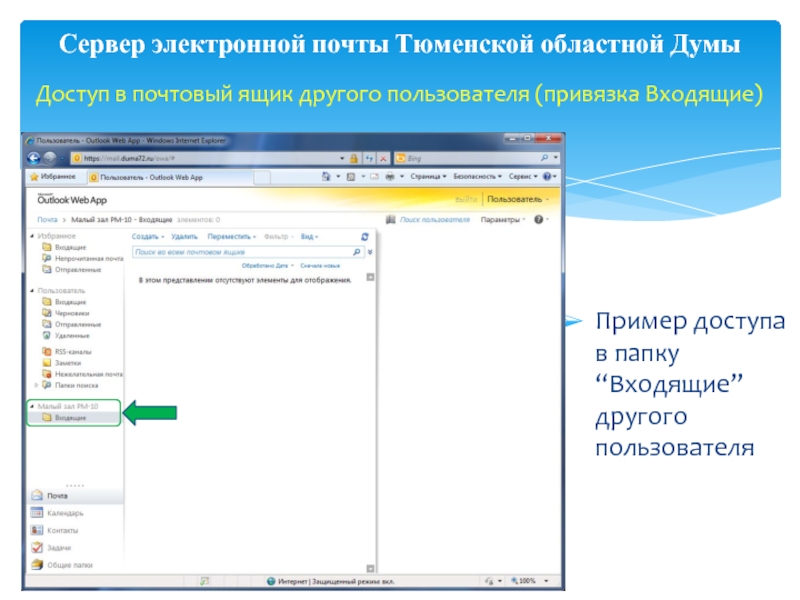Go back with the browser Back arrow

pyautogui.click(x=33, y=158)
